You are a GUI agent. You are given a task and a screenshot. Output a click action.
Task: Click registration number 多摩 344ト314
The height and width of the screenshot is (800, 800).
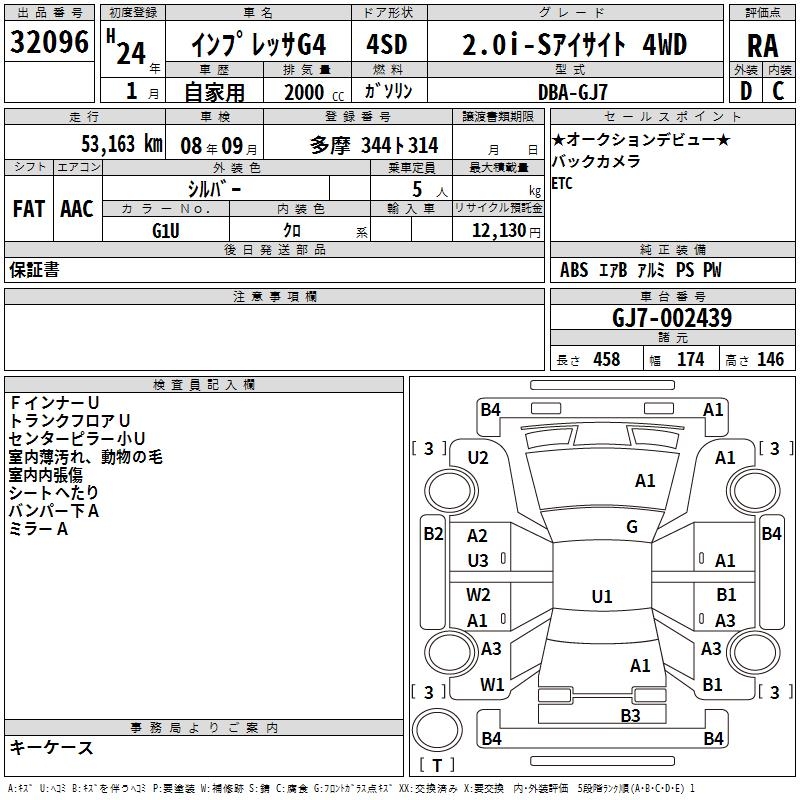point(374,145)
